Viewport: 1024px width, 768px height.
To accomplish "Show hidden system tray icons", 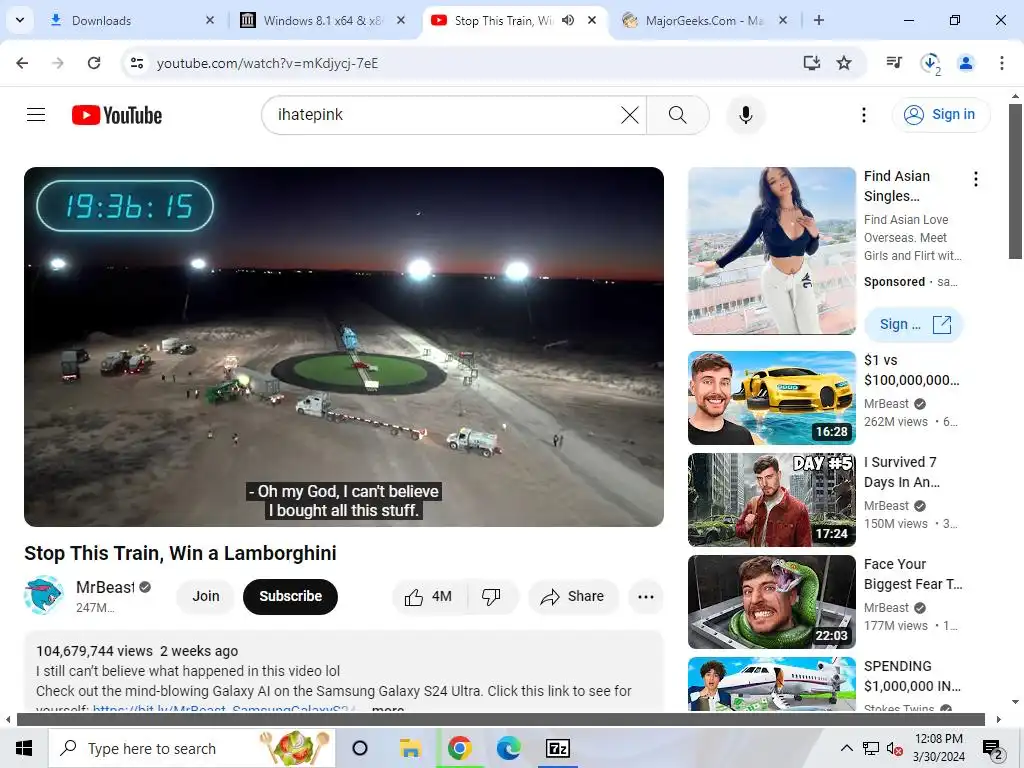I will (846, 748).
